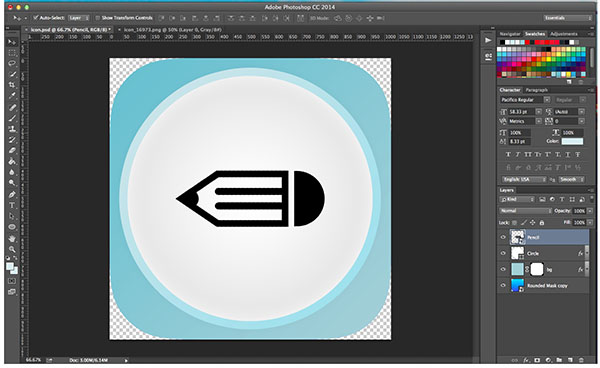Lock position of the layer
This screenshot has height=368, width=600.
(532, 223)
